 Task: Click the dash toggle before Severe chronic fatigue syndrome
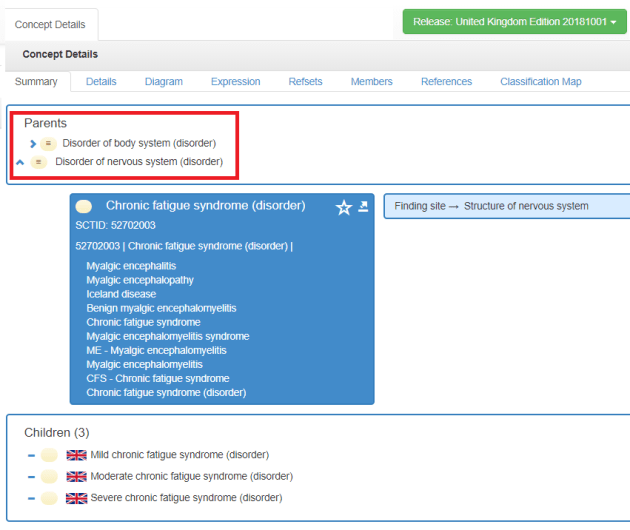[x=32, y=498]
